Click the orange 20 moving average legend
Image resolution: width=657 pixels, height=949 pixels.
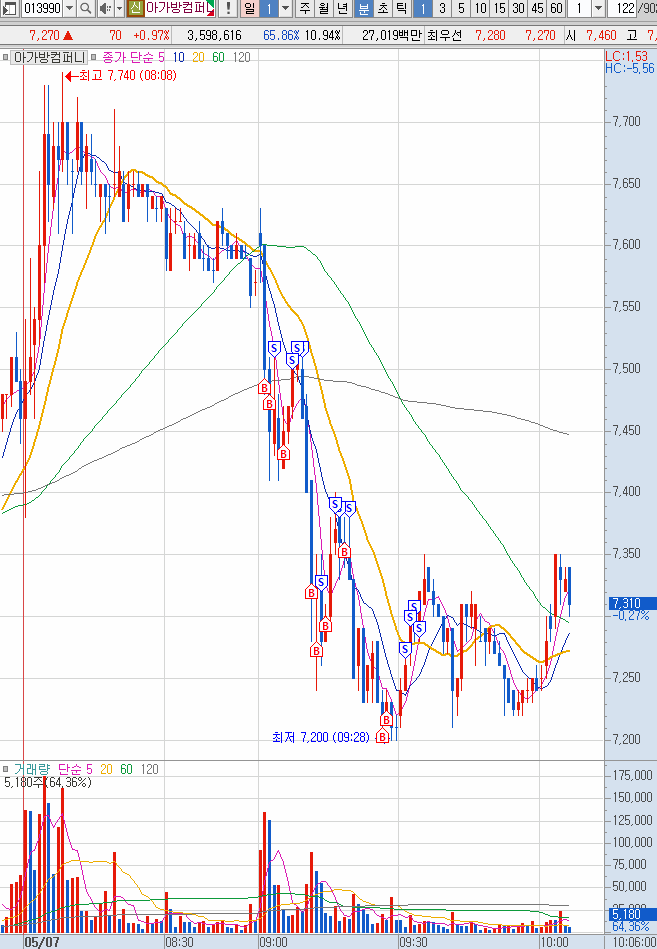198,57
